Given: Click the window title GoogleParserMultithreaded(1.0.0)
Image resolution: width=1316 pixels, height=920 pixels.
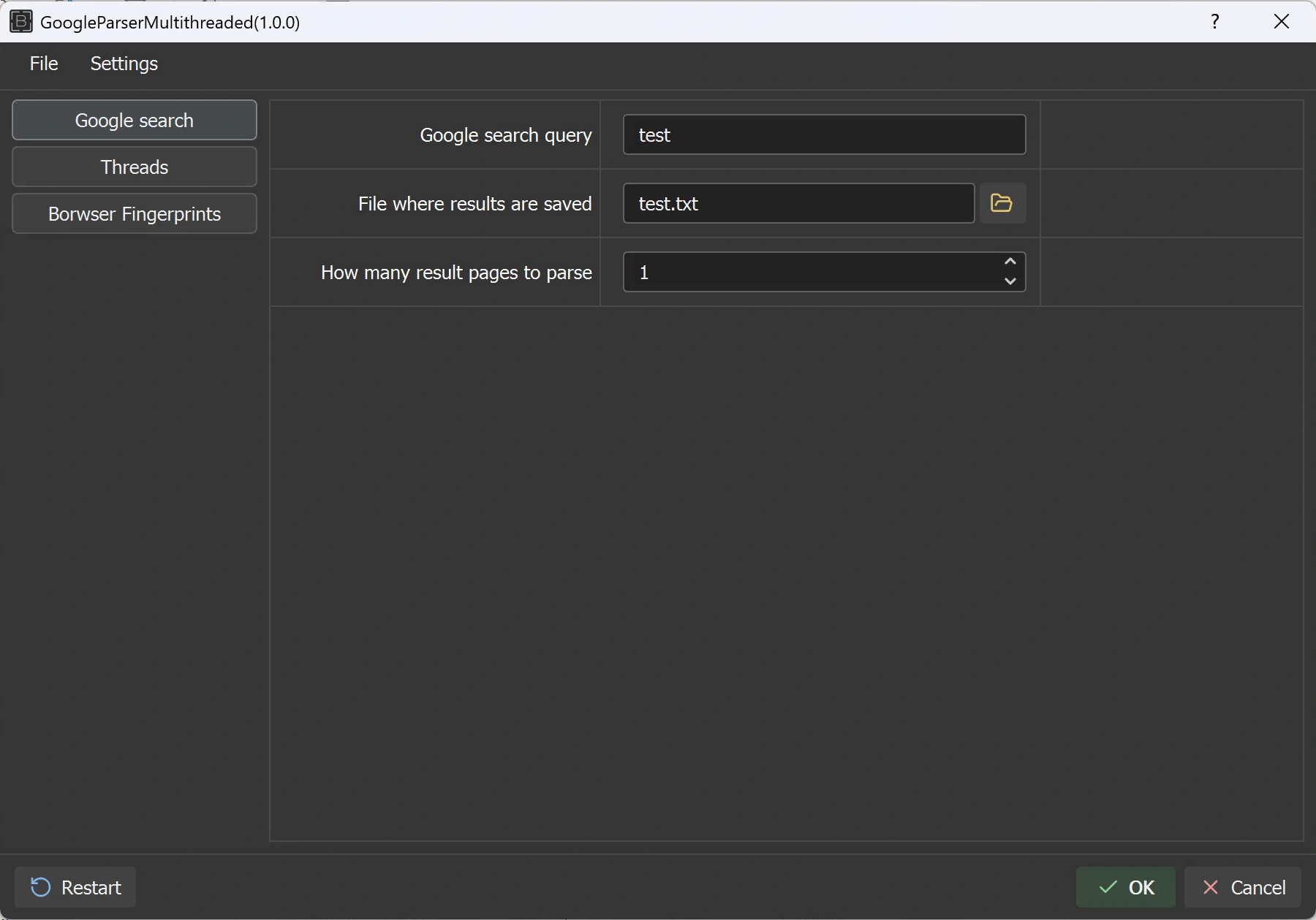Looking at the screenshot, I should pos(170,23).
